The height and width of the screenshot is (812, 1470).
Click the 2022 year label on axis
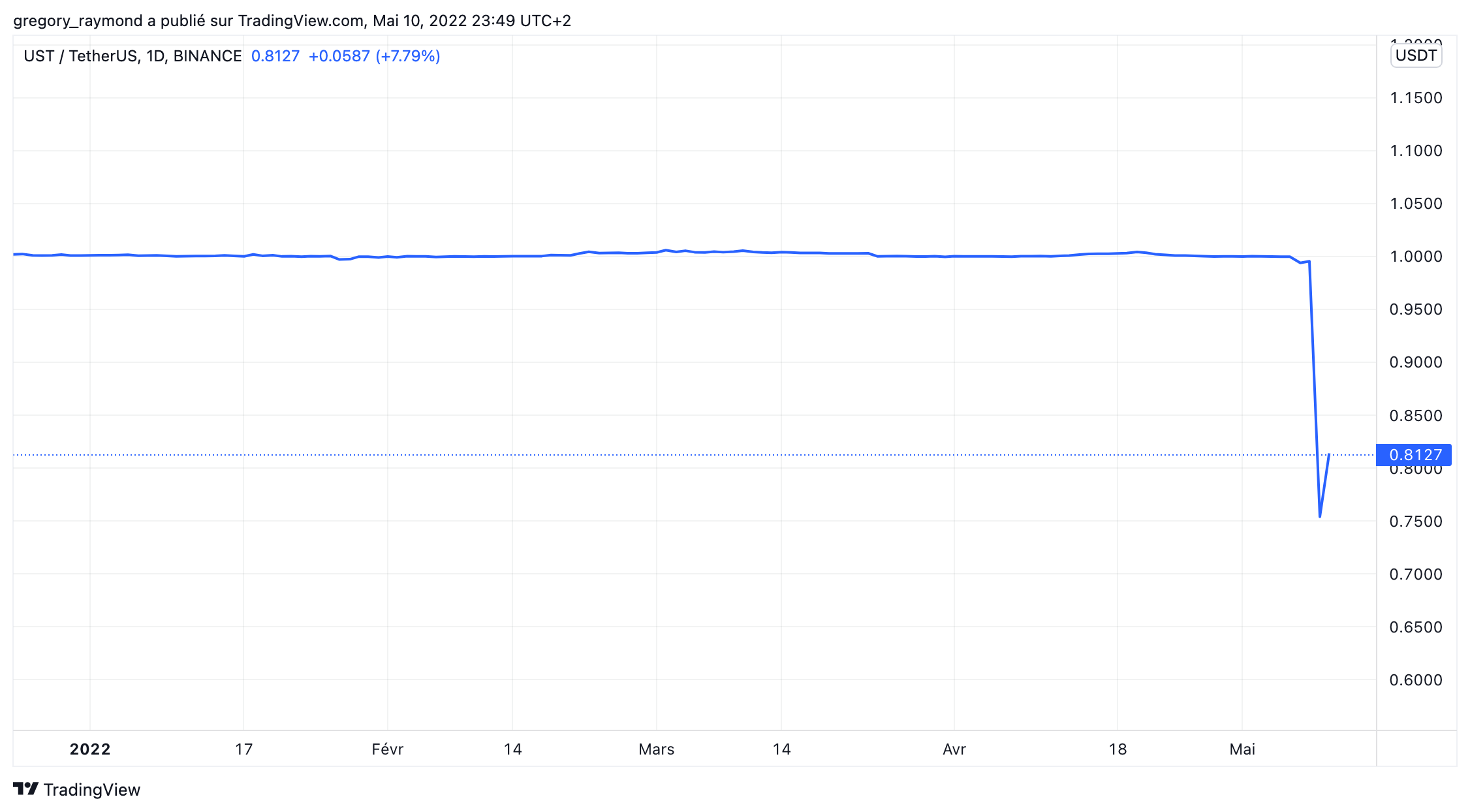90,749
